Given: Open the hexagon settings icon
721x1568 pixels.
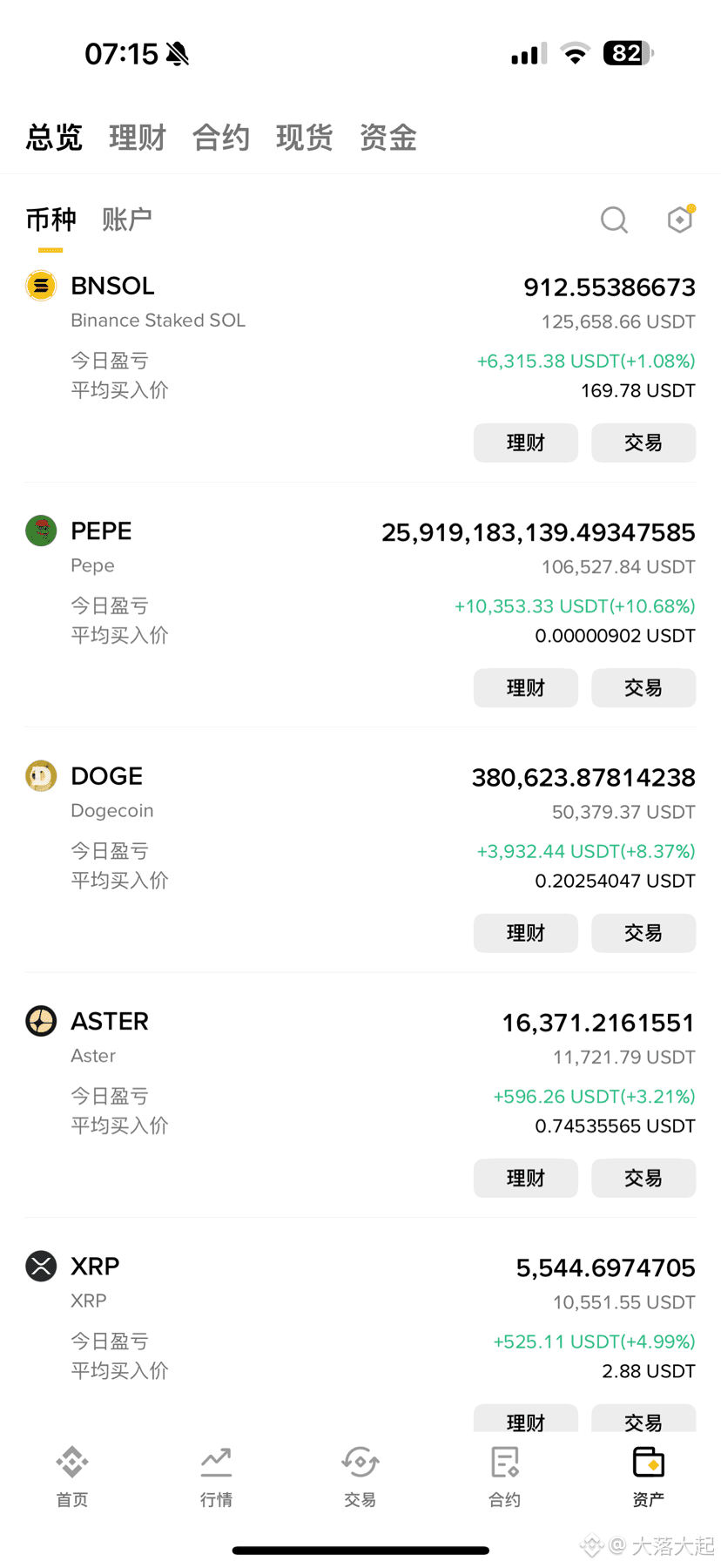Looking at the screenshot, I should tap(680, 219).
